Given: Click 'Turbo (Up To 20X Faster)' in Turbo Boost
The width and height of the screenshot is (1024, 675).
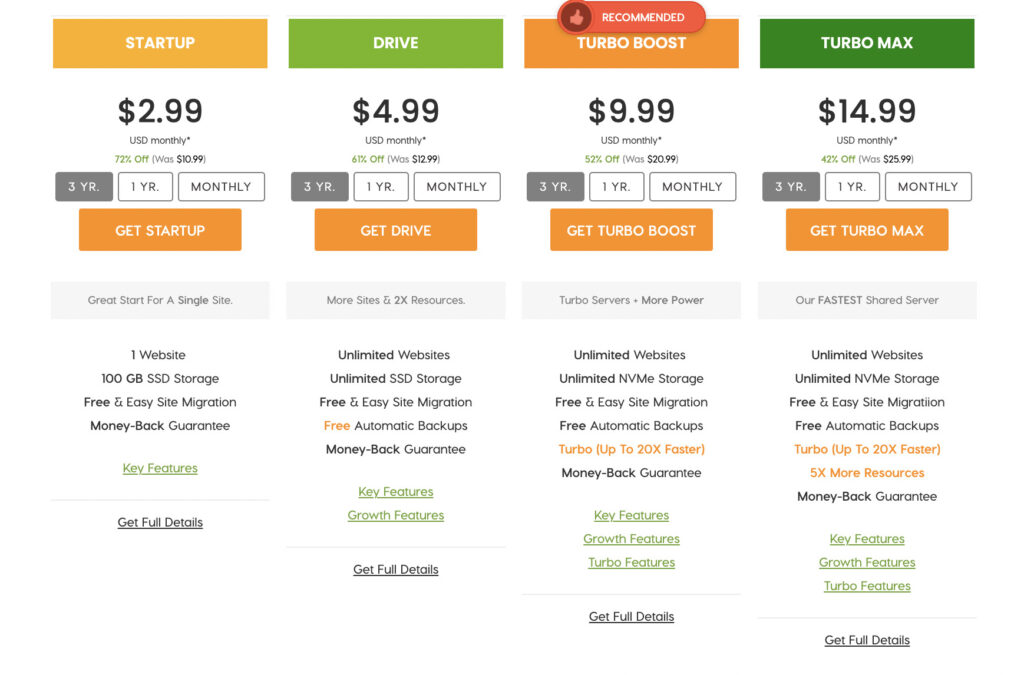Looking at the screenshot, I should click(632, 449).
